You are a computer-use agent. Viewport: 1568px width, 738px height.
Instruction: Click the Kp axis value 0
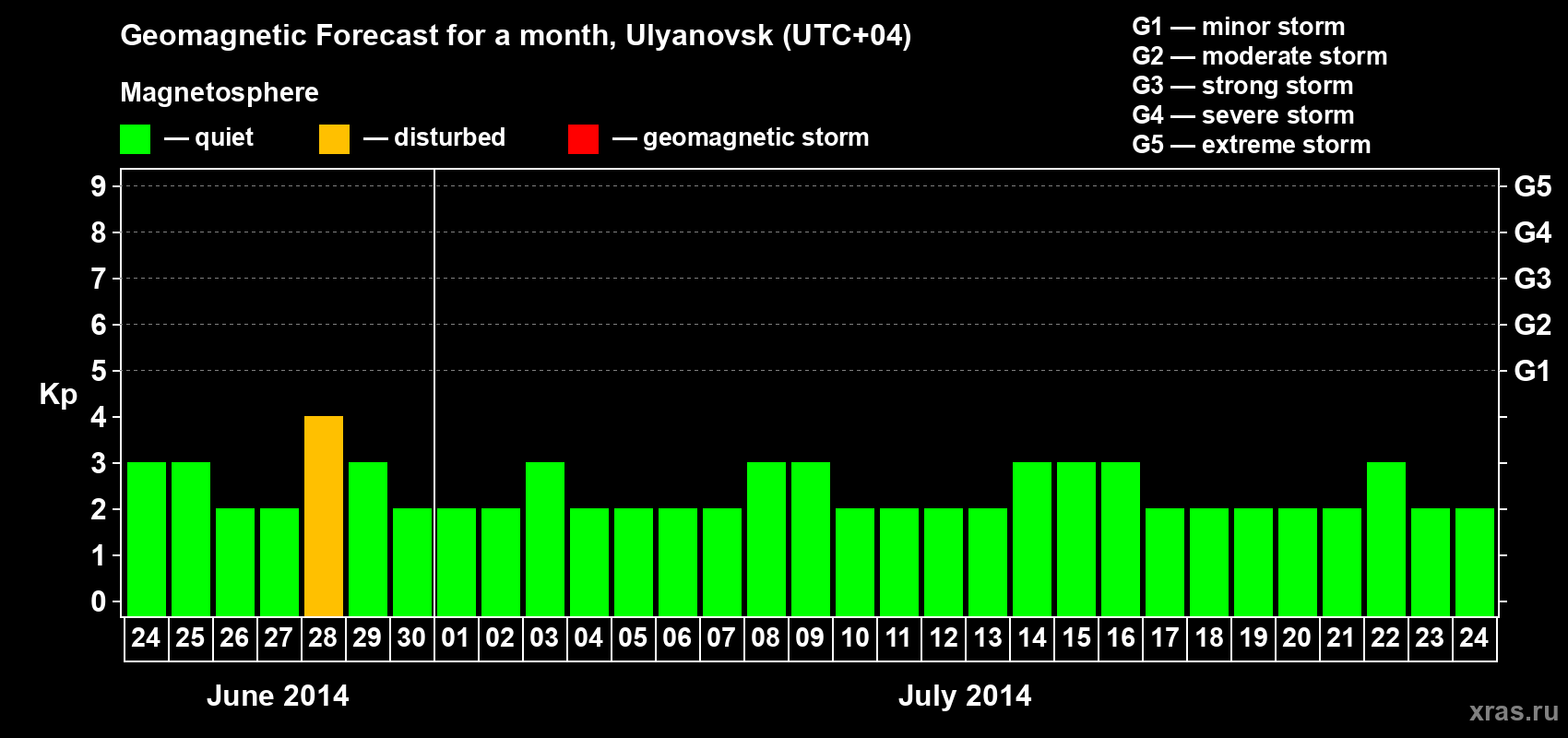[x=99, y=601]
